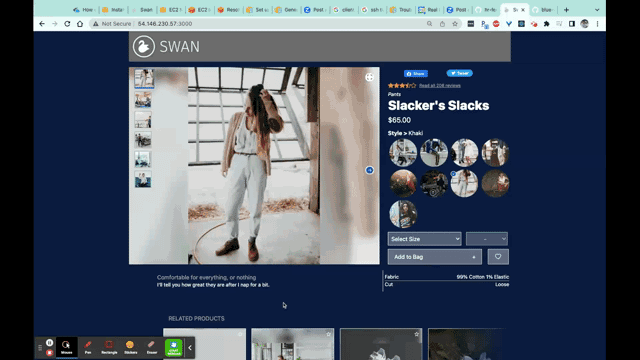Expand product image to fullscreen
Image resolution: width=640 pixels, height=360 pixels.
(369, 77)
